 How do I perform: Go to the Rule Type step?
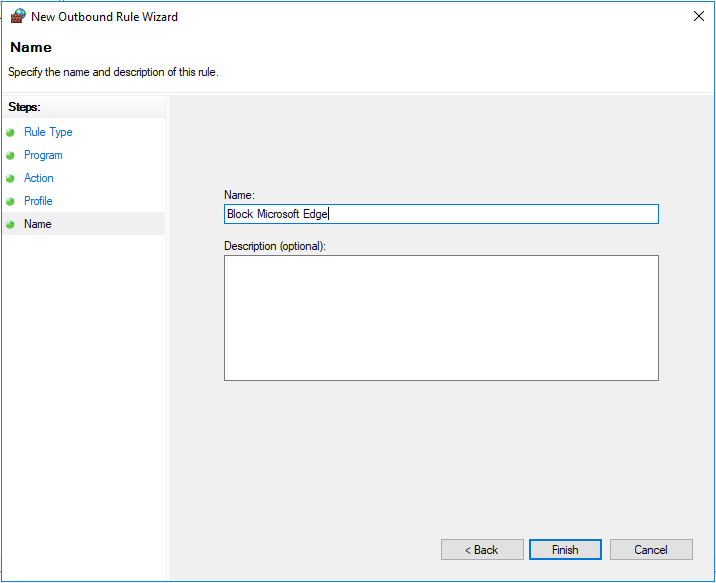48,132
